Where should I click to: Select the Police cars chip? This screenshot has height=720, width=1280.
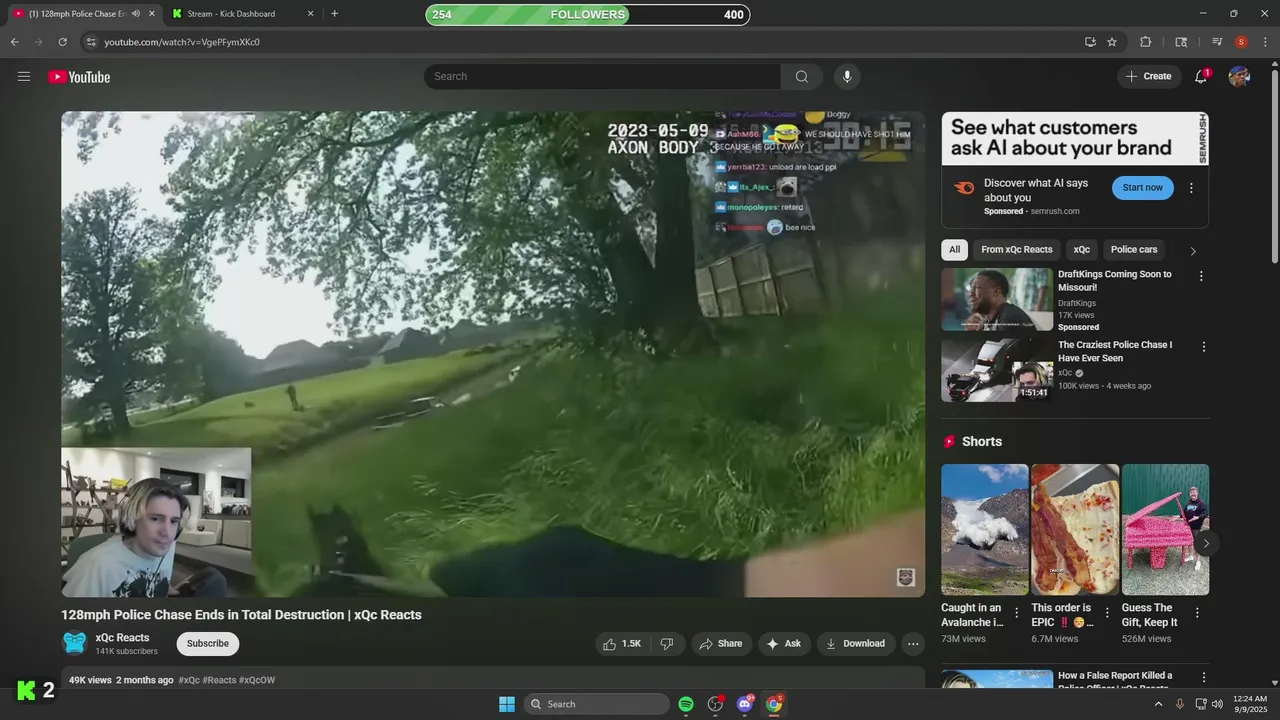pos(1134,250)
